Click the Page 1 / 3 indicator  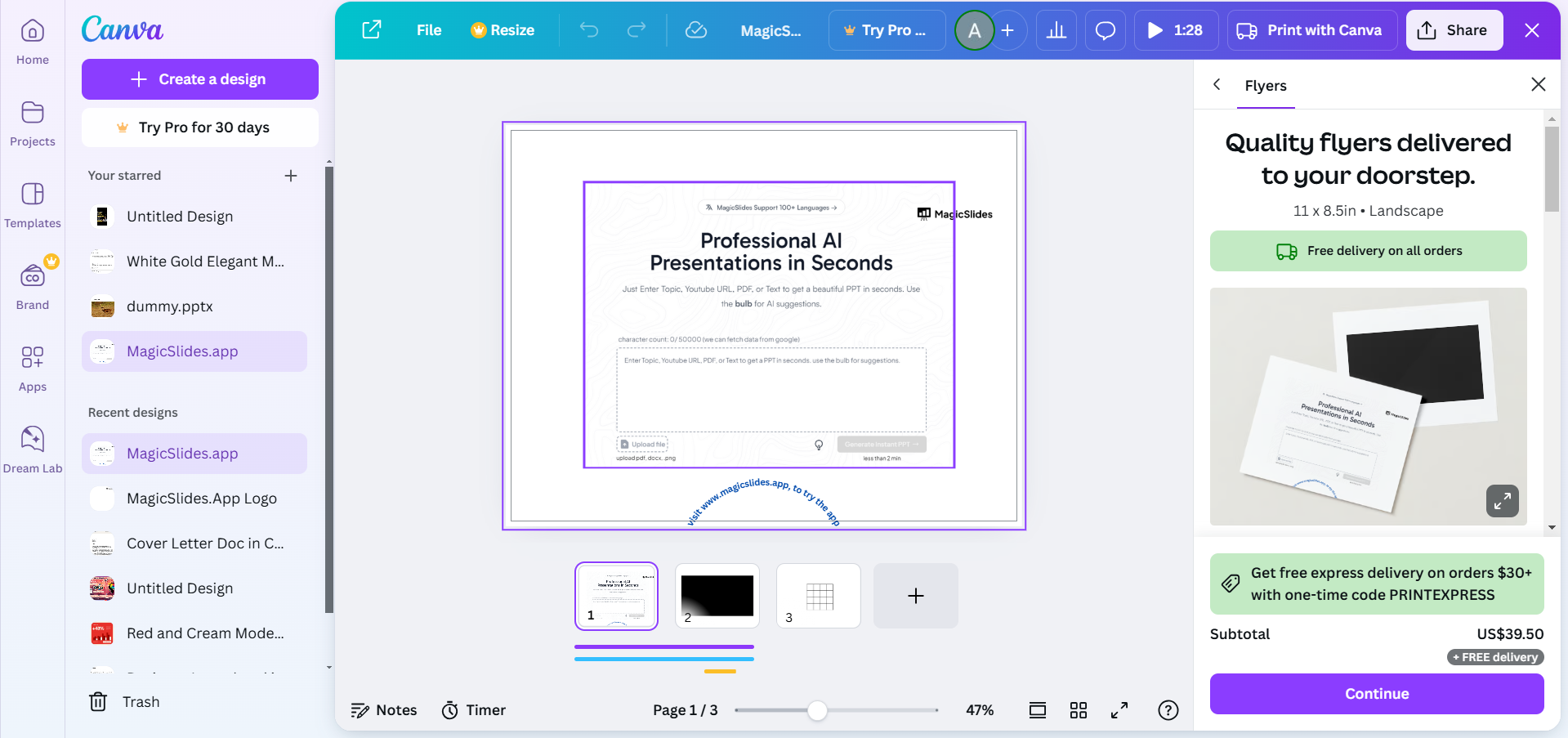coord(686,710)
